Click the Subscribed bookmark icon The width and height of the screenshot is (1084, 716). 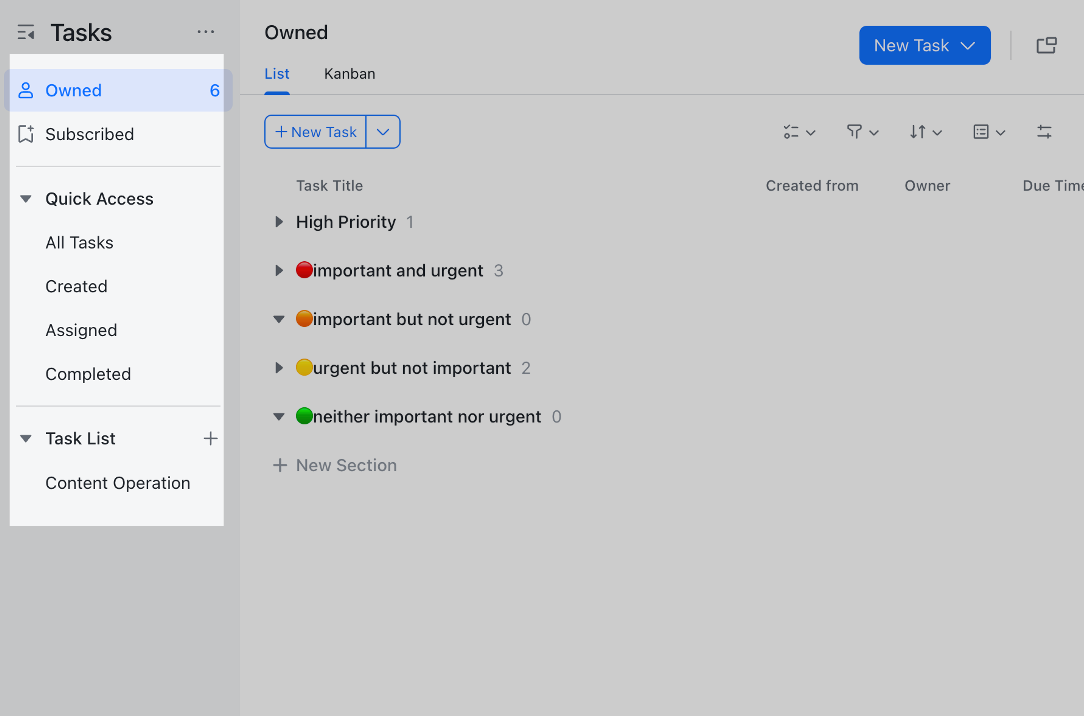coord(26,134)
